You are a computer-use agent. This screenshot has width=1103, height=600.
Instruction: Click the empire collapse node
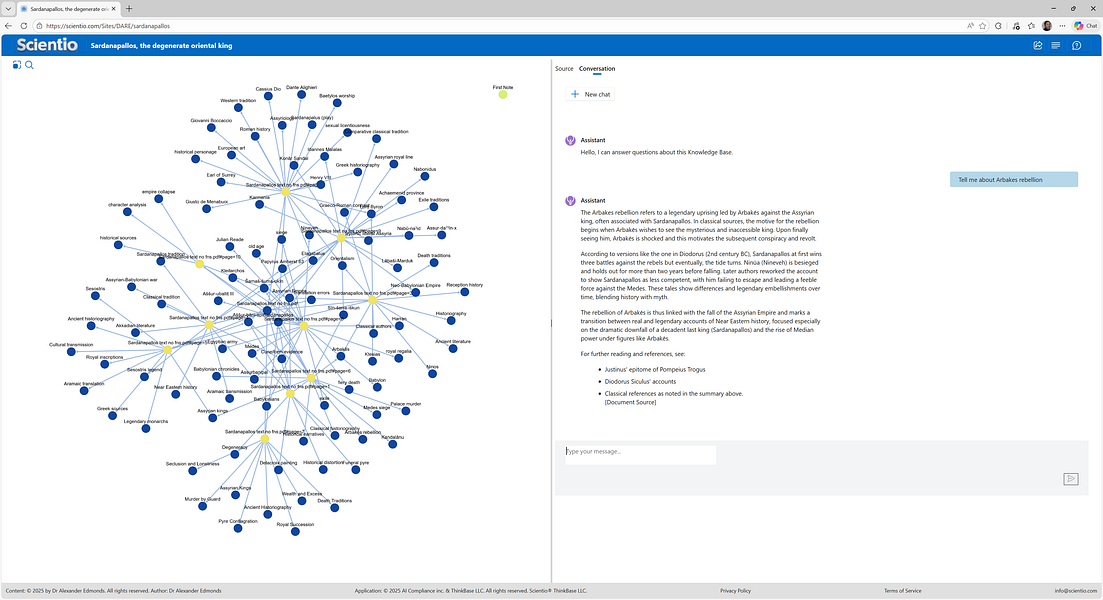tap(158, 199)
